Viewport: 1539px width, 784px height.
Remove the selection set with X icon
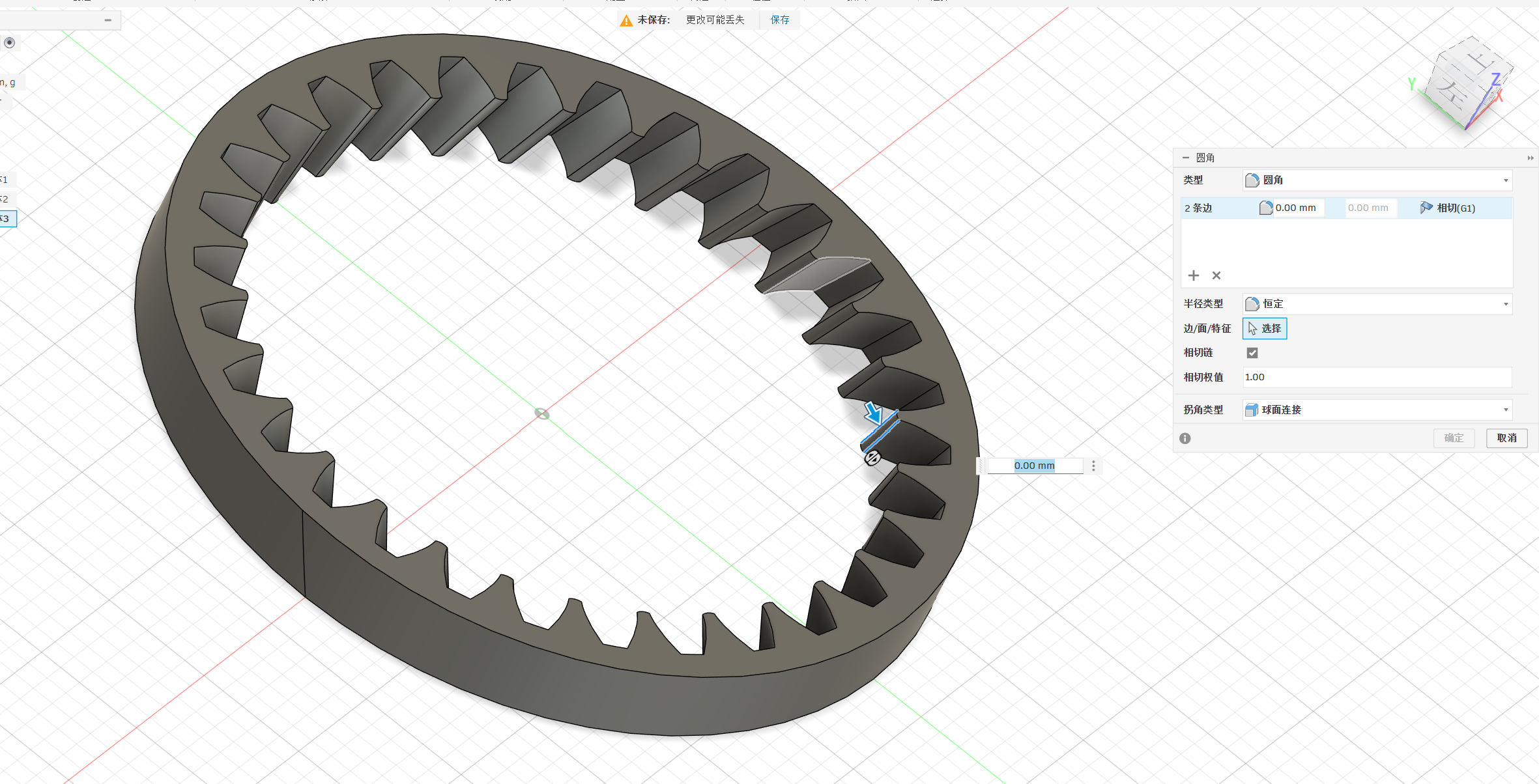1216,275
